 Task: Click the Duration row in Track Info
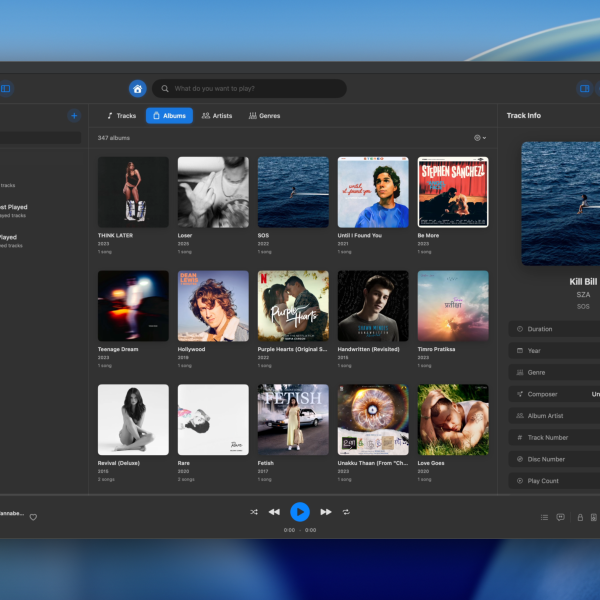tap(554, 329)
